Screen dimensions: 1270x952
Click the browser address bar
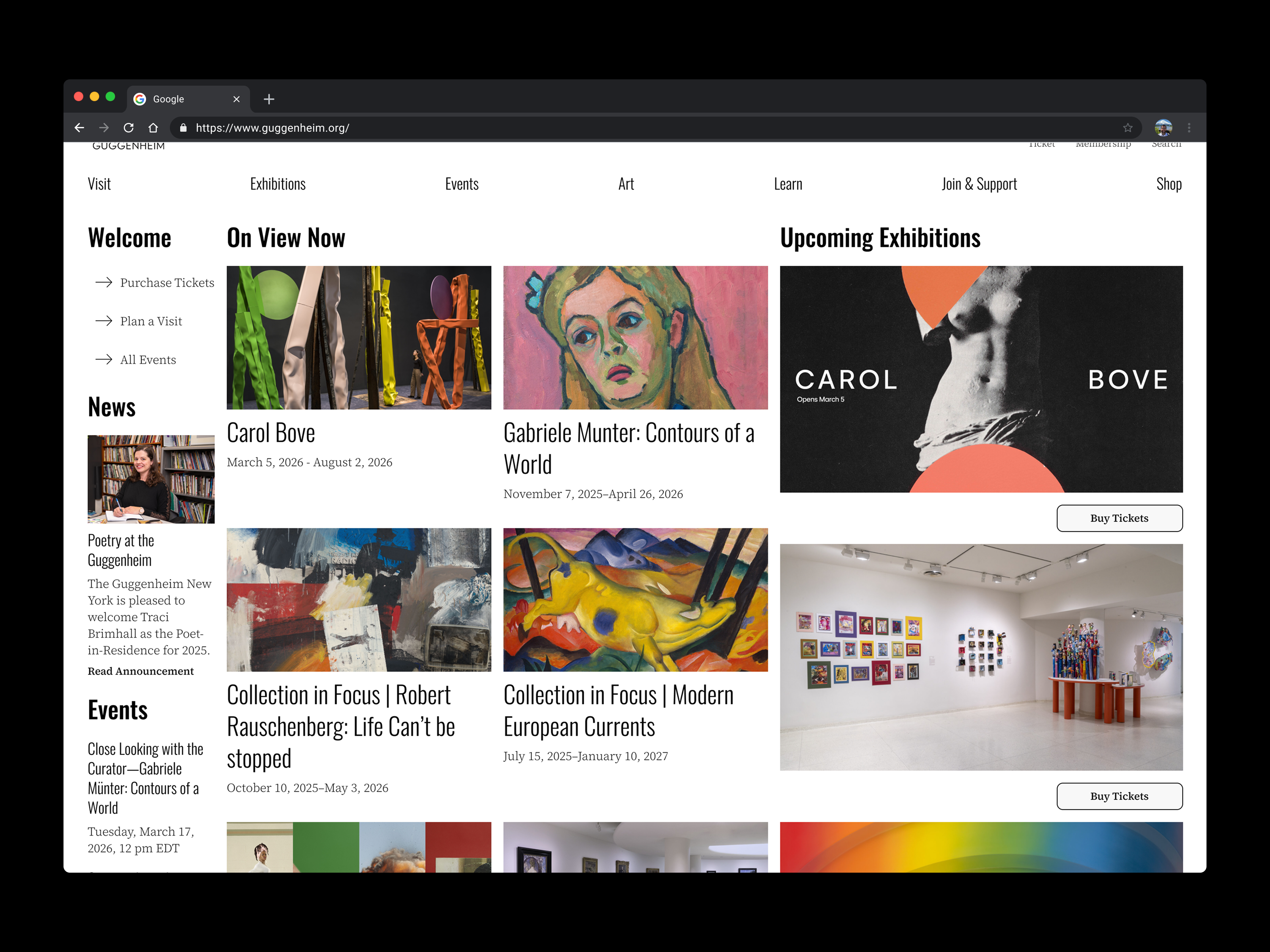(402, 128)
